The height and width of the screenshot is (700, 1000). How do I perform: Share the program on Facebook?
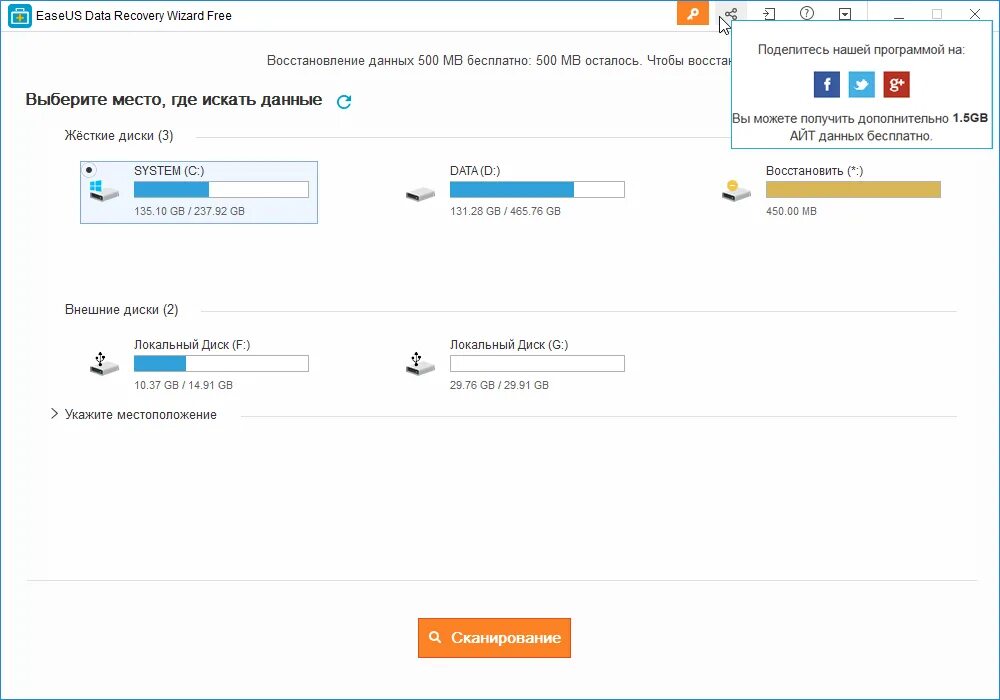[826, 84]
